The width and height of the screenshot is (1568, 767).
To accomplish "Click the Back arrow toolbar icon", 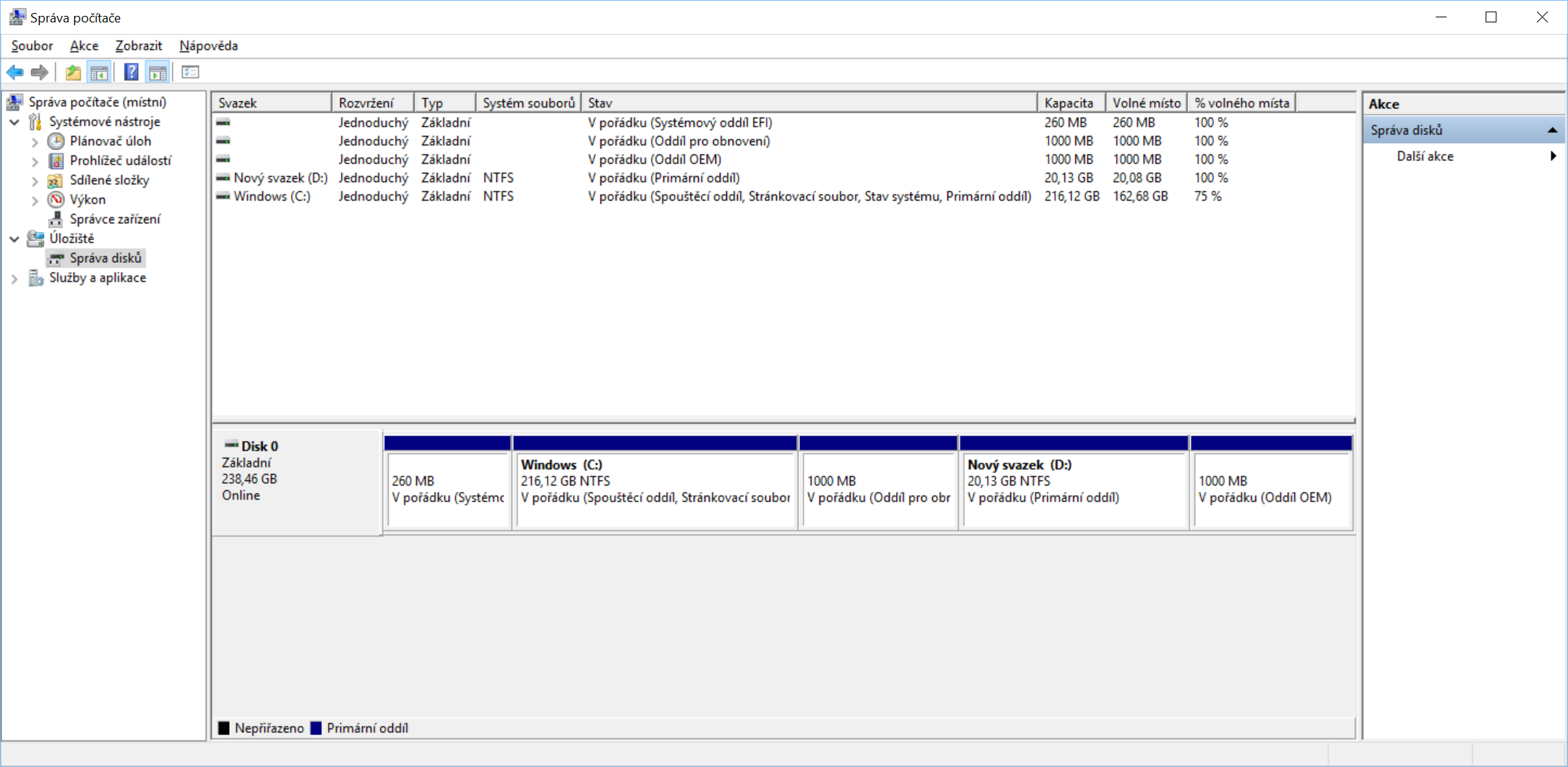I will point(14,72).
